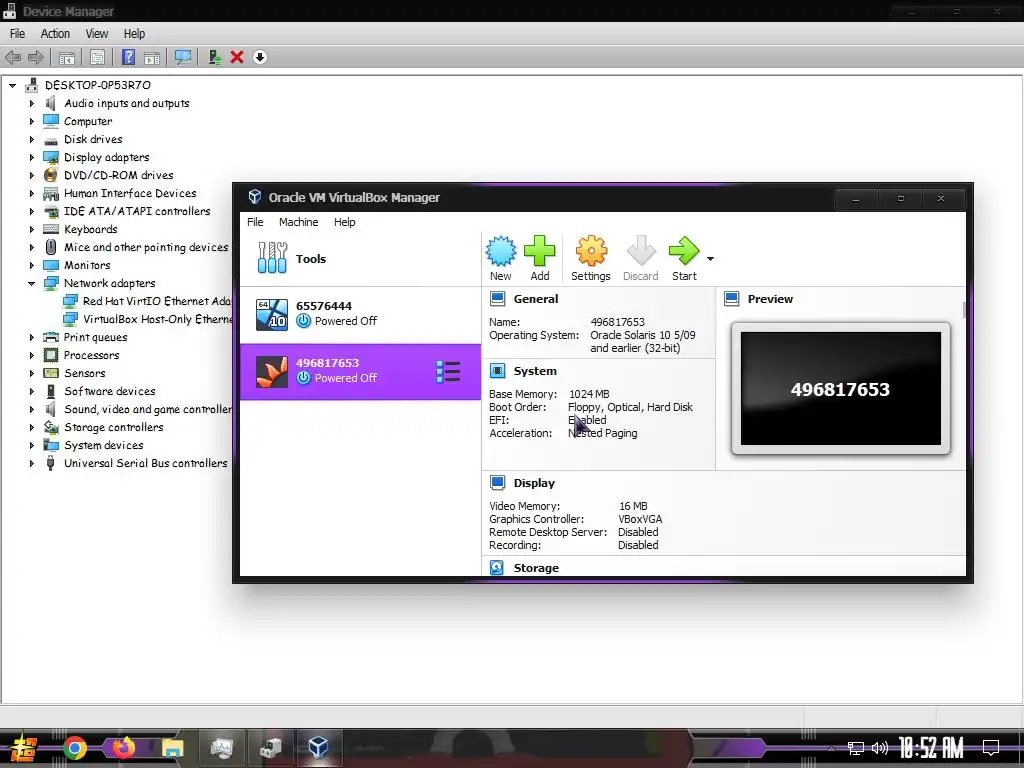Screen dimensions: 1024x768
Task: Launch Firefox from the taskbar
Action: click(x=123, y=748)
